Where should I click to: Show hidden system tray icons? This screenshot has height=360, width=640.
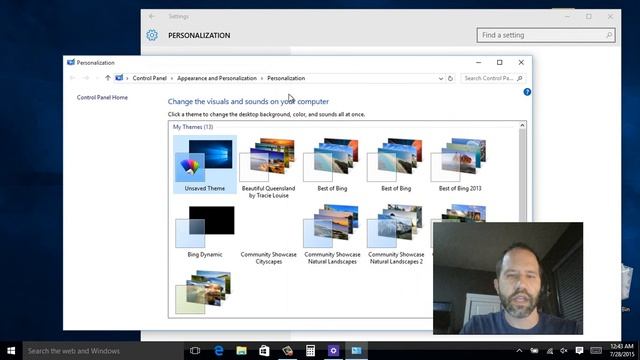(519, 351)
